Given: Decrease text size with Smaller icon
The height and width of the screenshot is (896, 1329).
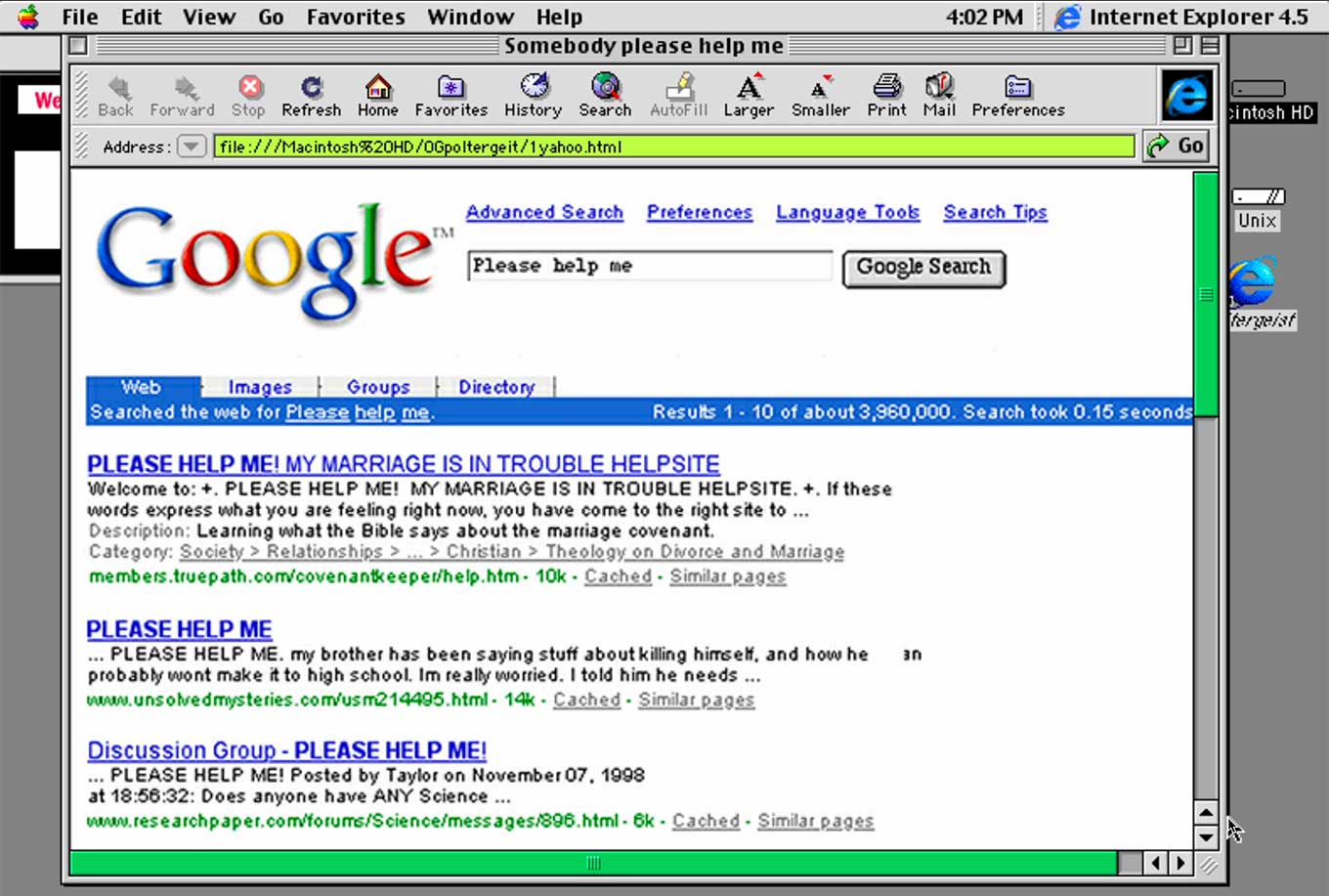Looking at the screenshot, I should tap(820, 88).
